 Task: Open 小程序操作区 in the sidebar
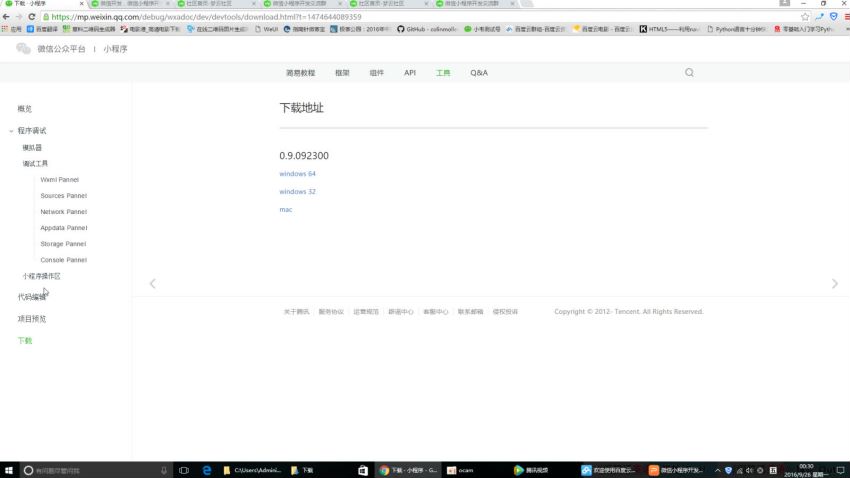[x=41, y=276]
